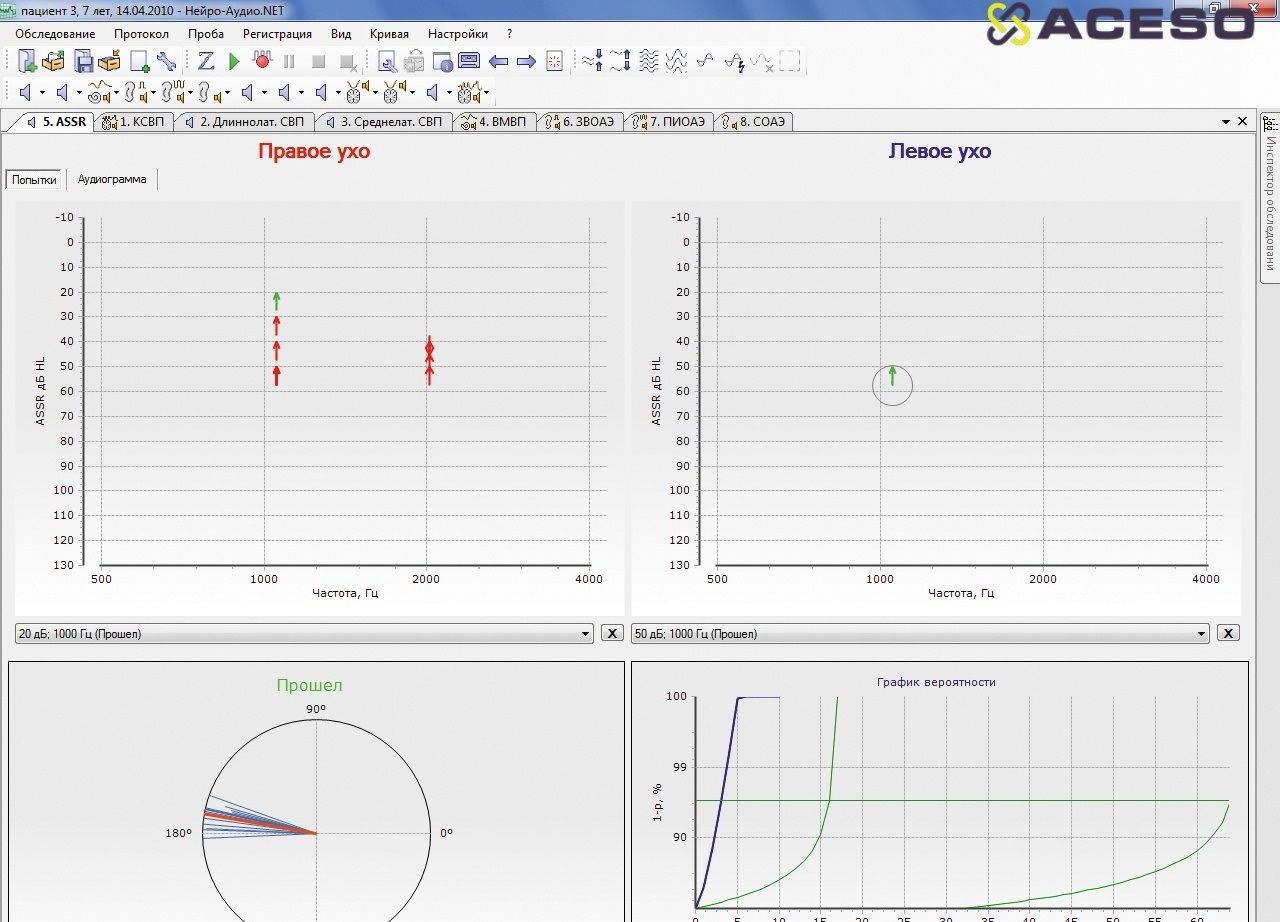
Task: Switch to the 1. КСВП tab
Action: pos(137,122)
